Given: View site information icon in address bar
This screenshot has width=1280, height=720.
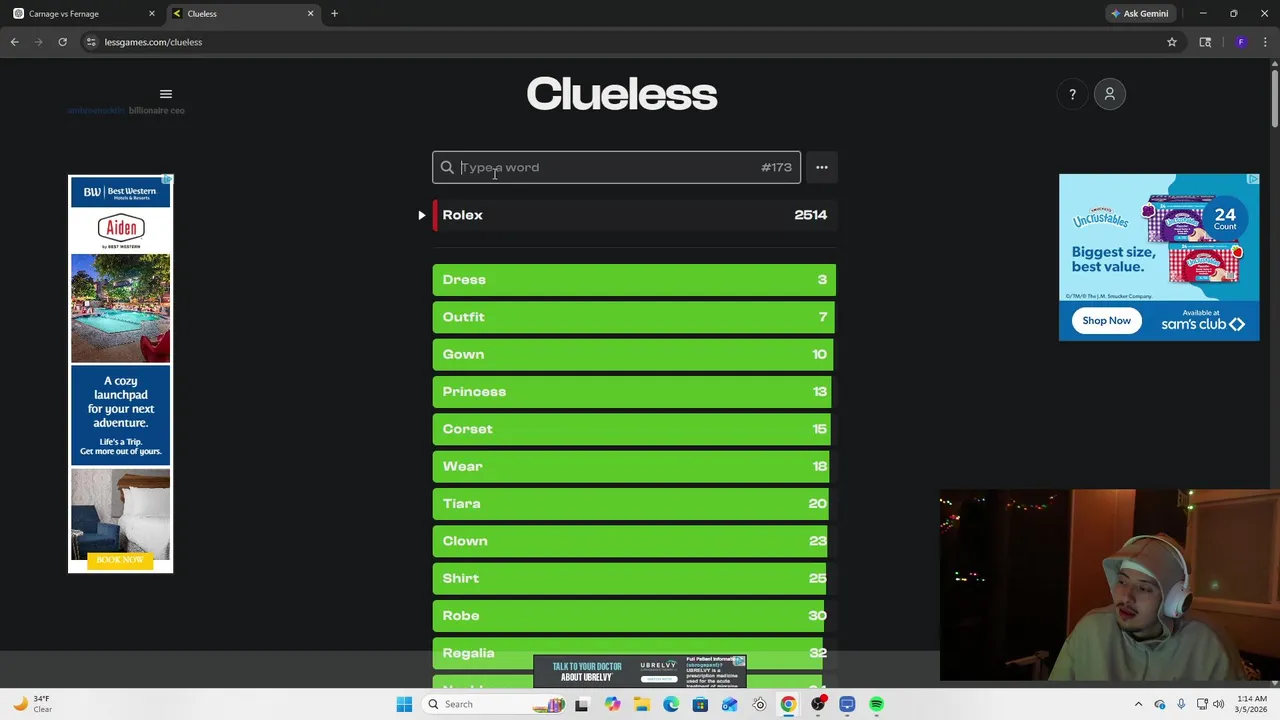Looking at the screenshot, I should point(91,42).
